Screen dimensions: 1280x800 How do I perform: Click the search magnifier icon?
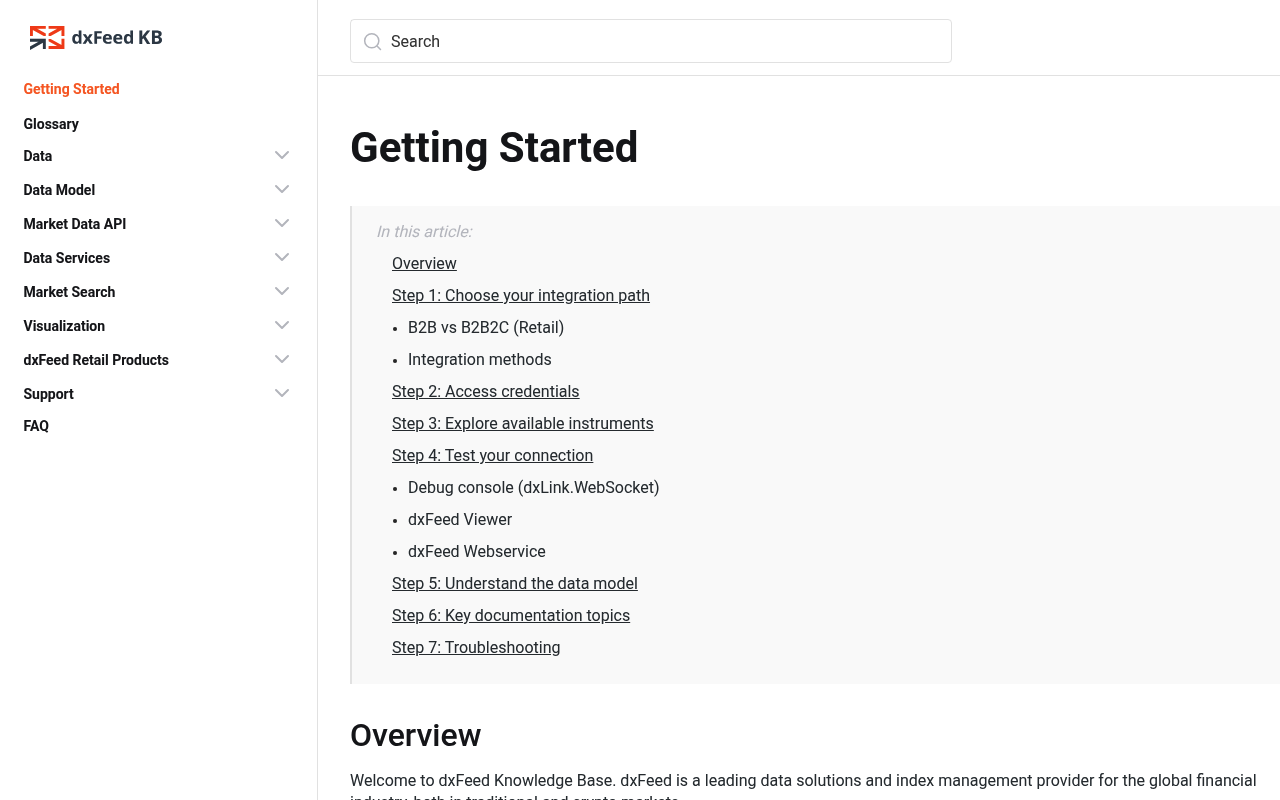pos(372,41)
